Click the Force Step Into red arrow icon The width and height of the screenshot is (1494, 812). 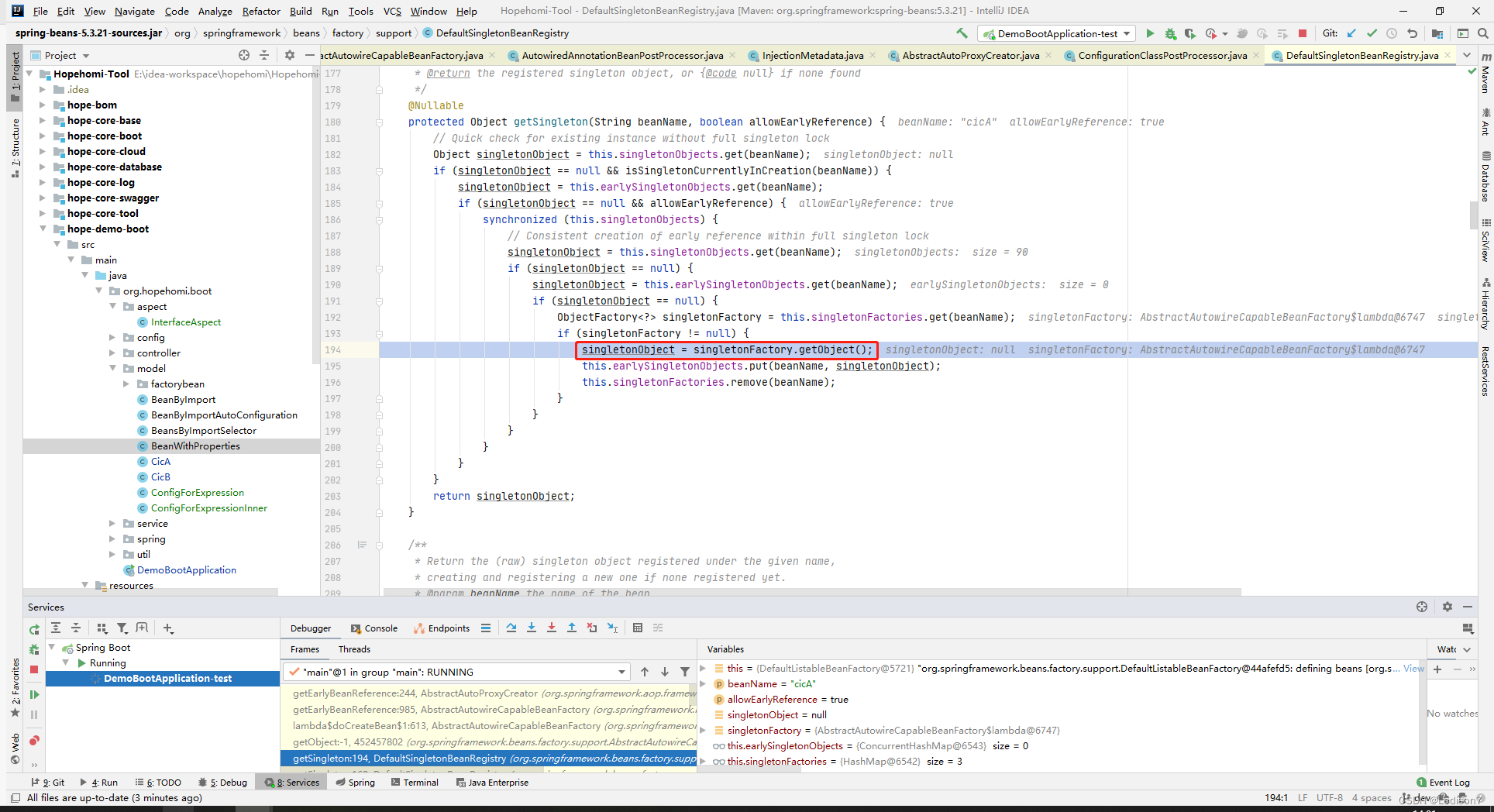coord(552,628)
